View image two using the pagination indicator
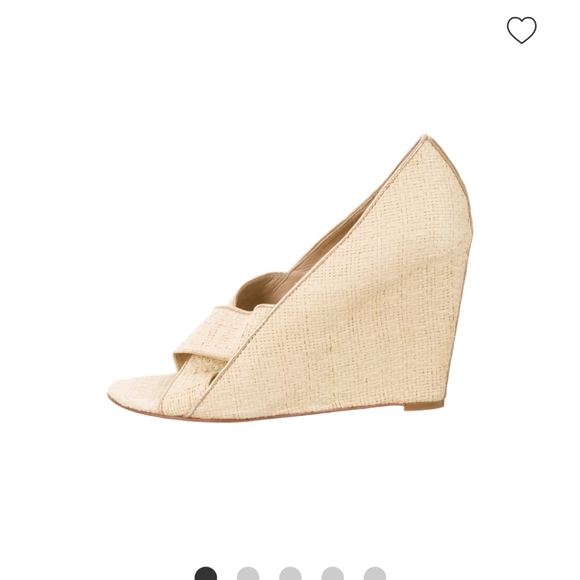 [248, 573]
